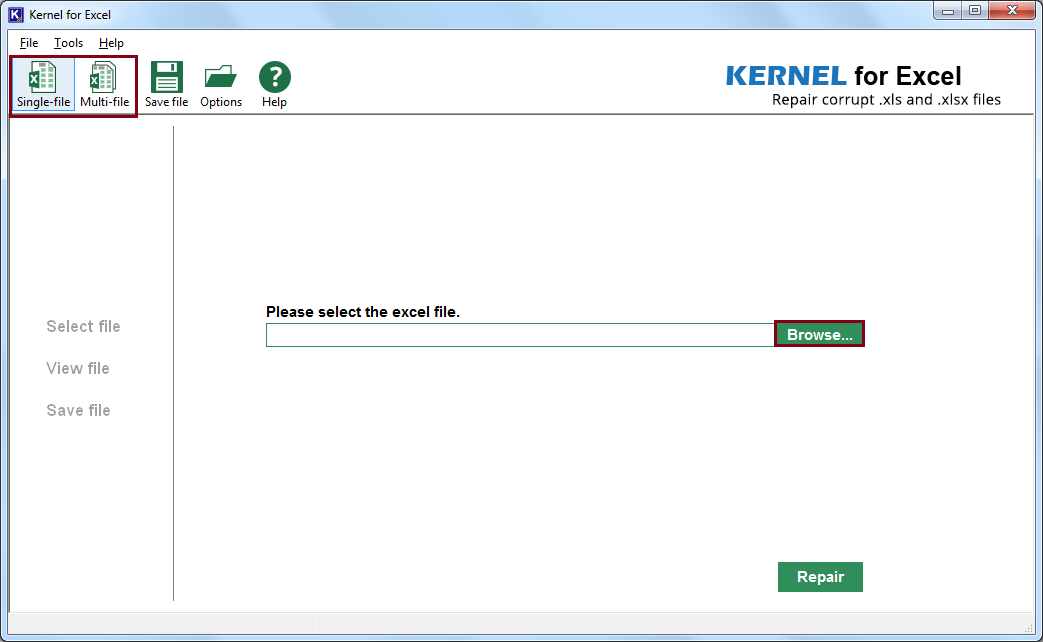Switch to Multi-file mode
Screen dimensions: 1043x642
pyautogui.click(x=104, y=84)
